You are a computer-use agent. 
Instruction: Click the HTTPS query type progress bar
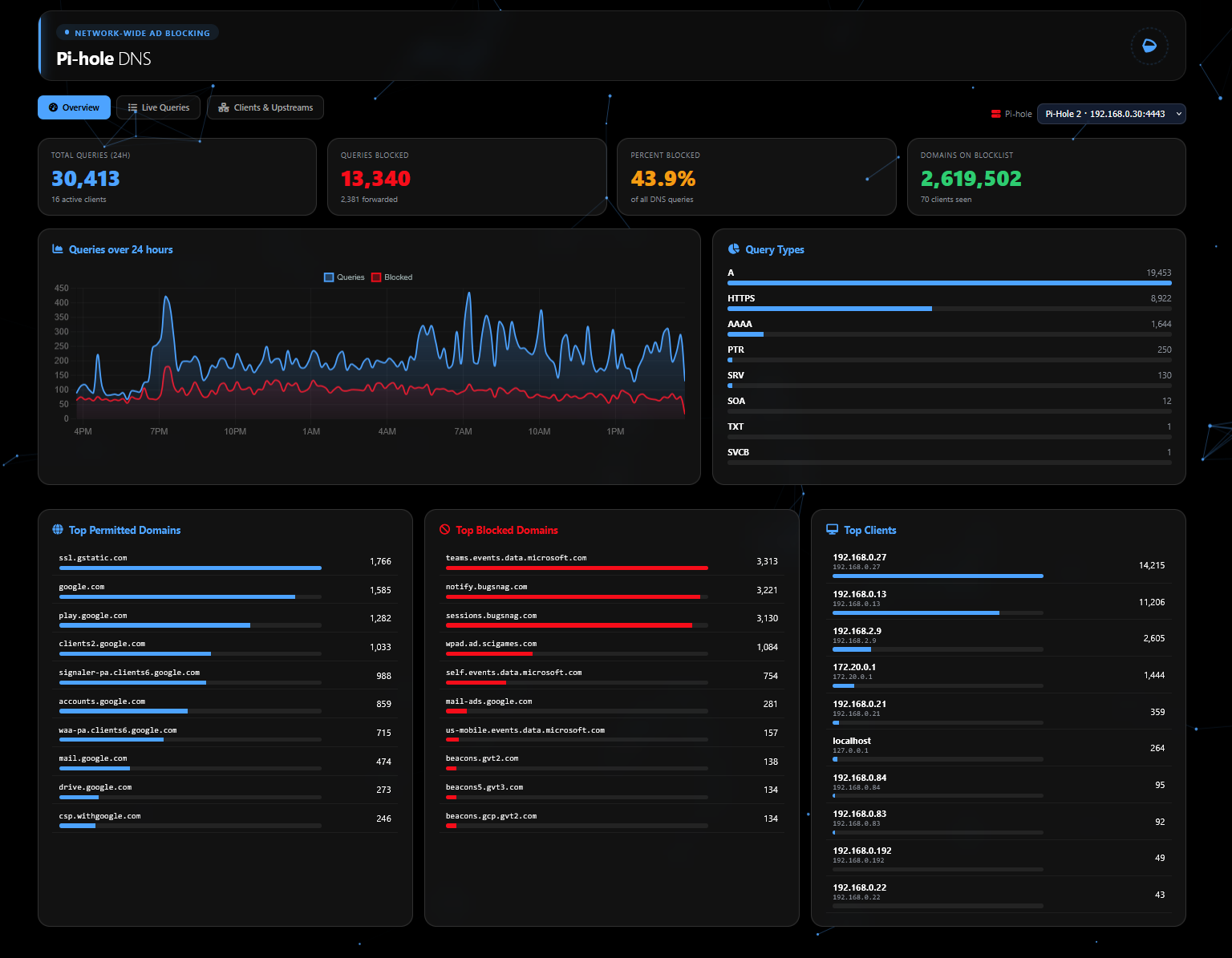click(x=949, y=309)
